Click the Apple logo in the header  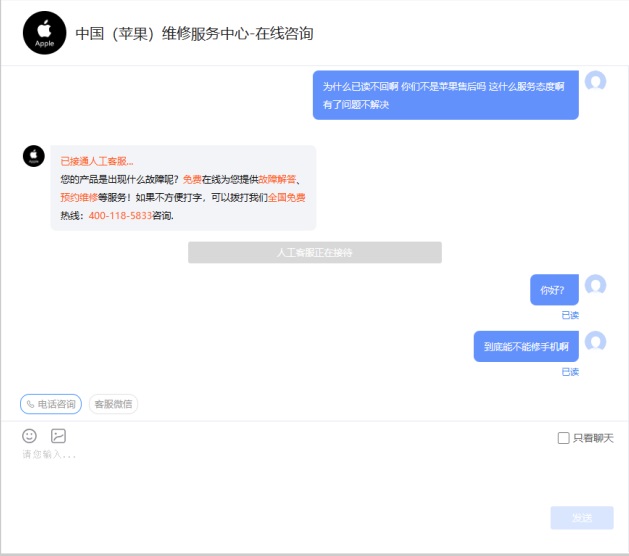[44, 33]
